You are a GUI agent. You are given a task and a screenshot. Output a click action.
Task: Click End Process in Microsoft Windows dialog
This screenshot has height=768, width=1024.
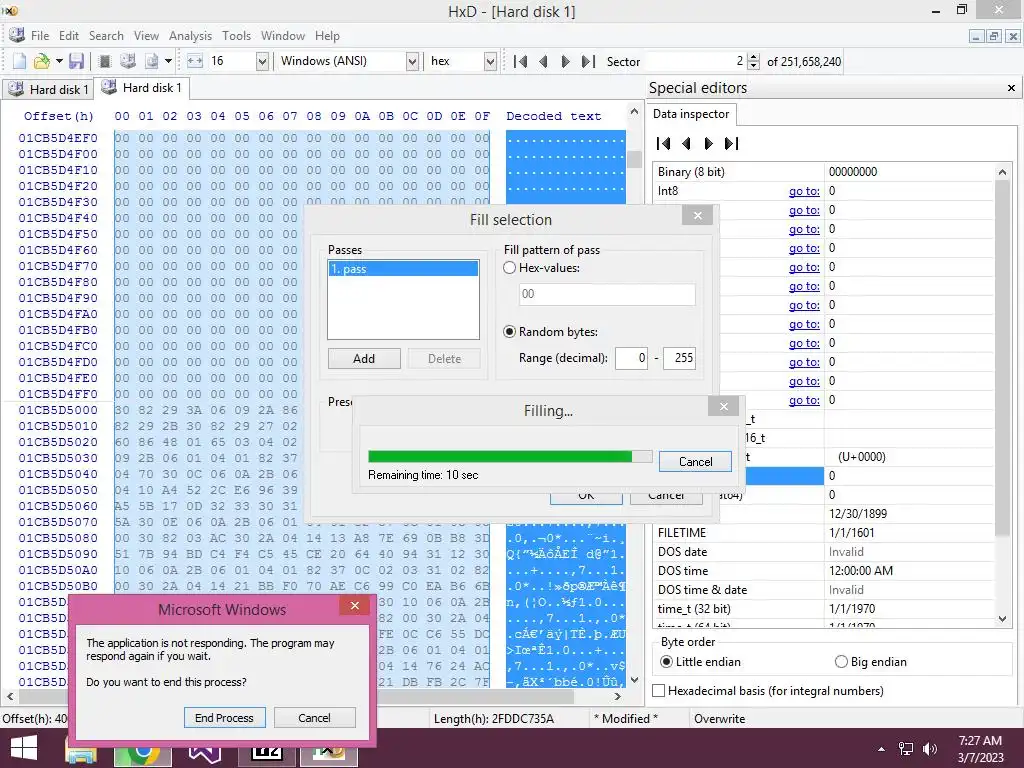[224, 718]
